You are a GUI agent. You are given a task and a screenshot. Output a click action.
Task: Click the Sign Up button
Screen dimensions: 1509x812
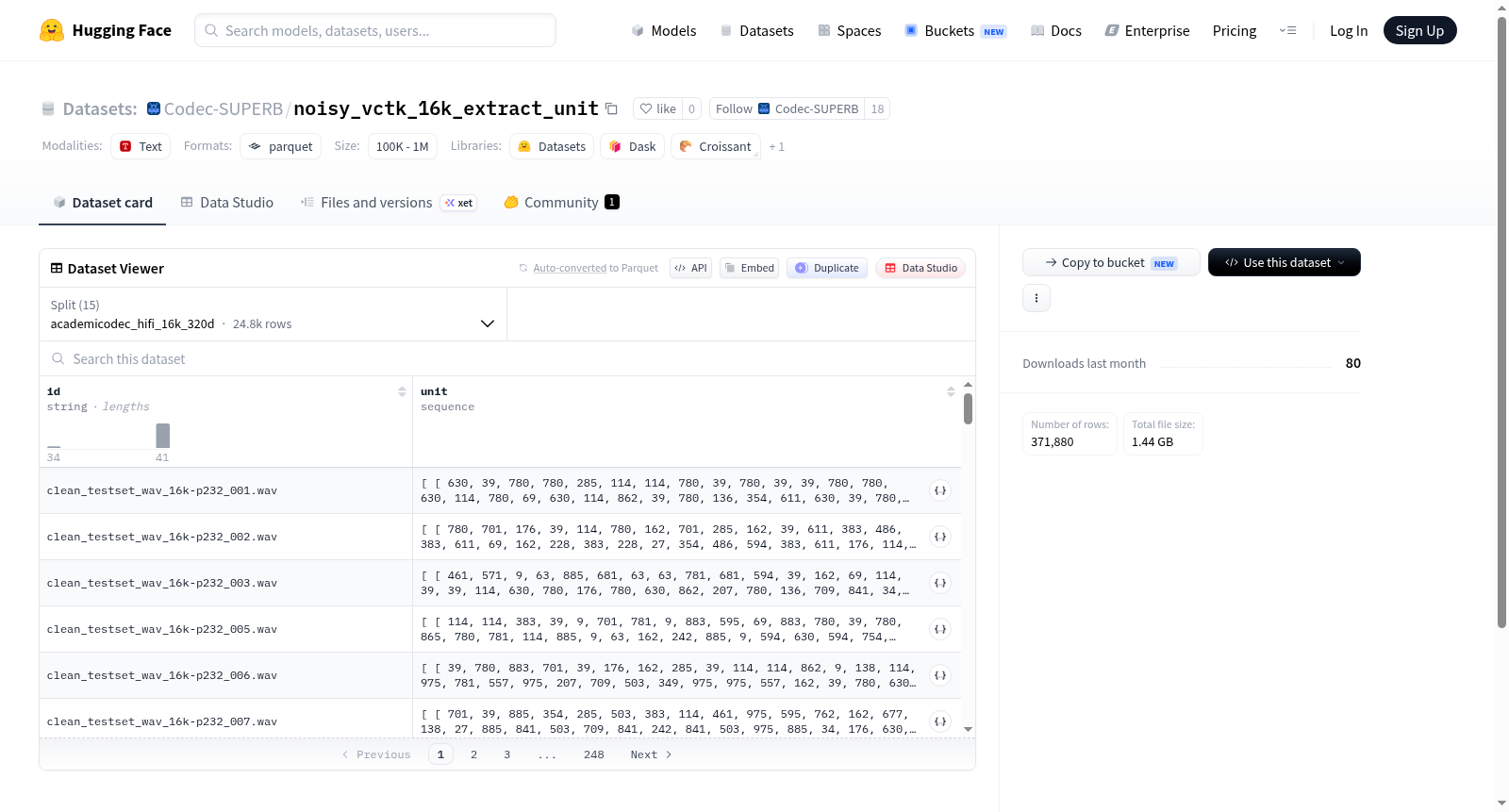1419,30
